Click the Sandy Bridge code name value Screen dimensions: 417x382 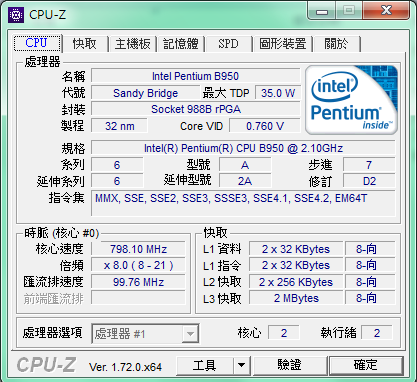(145, 93)
